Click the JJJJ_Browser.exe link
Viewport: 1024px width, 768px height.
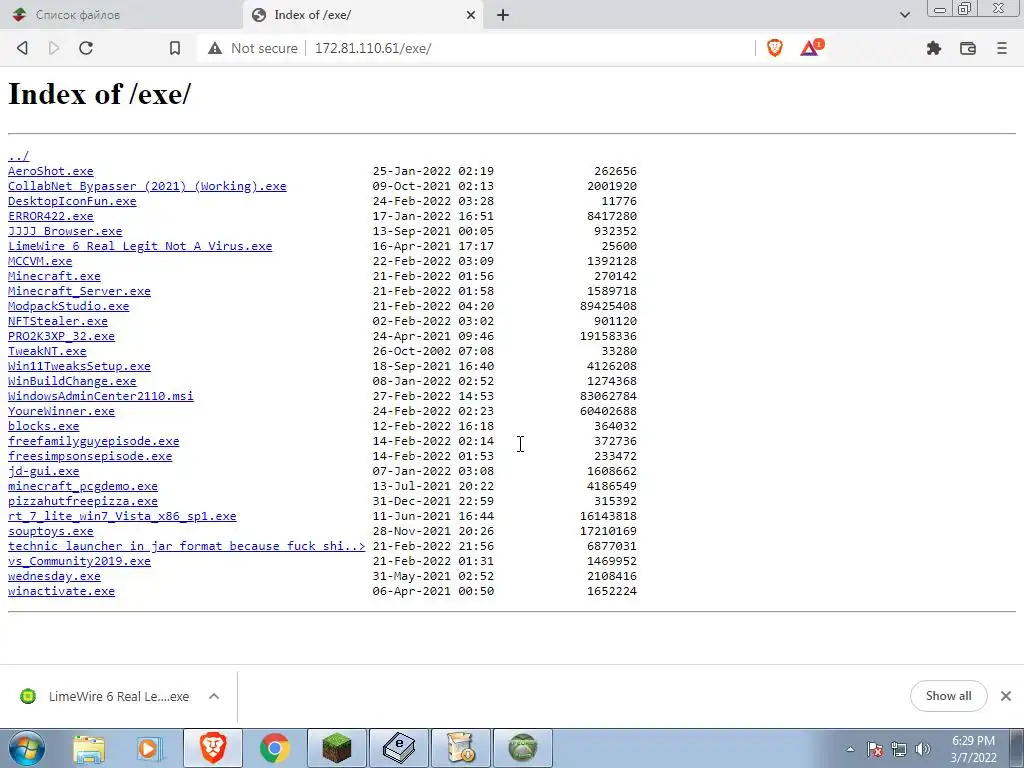pos(65,231)
